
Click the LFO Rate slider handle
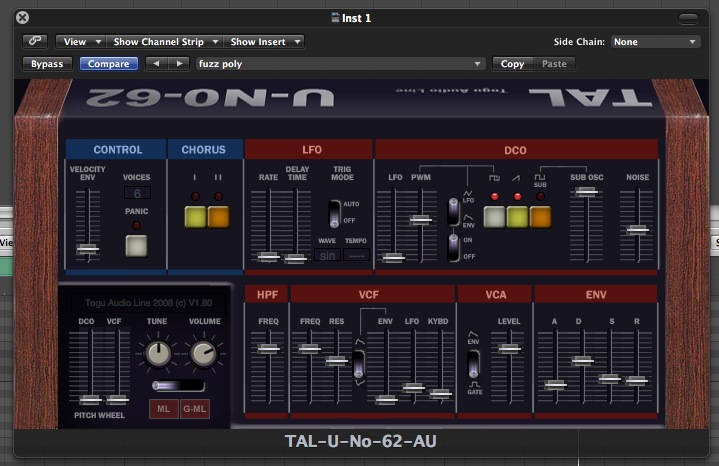point(268,257)
